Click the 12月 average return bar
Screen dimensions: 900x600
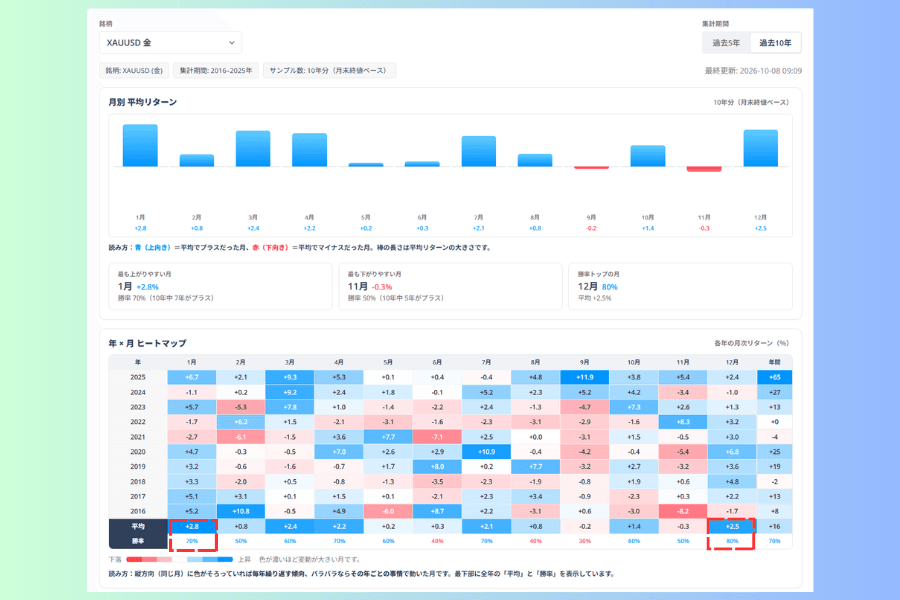coord(761,148)
